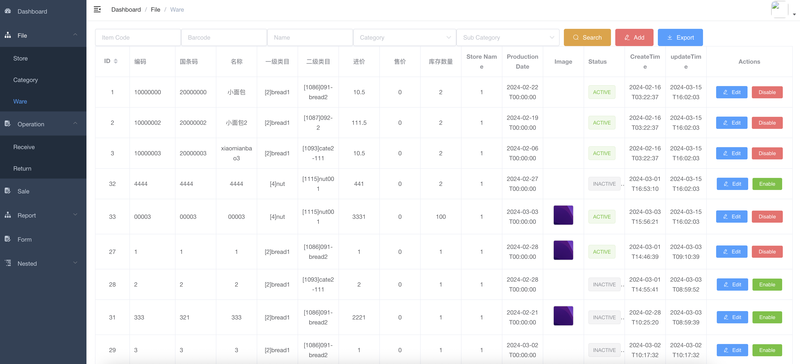Open the Dashboard sidebar item

point(43,11)
